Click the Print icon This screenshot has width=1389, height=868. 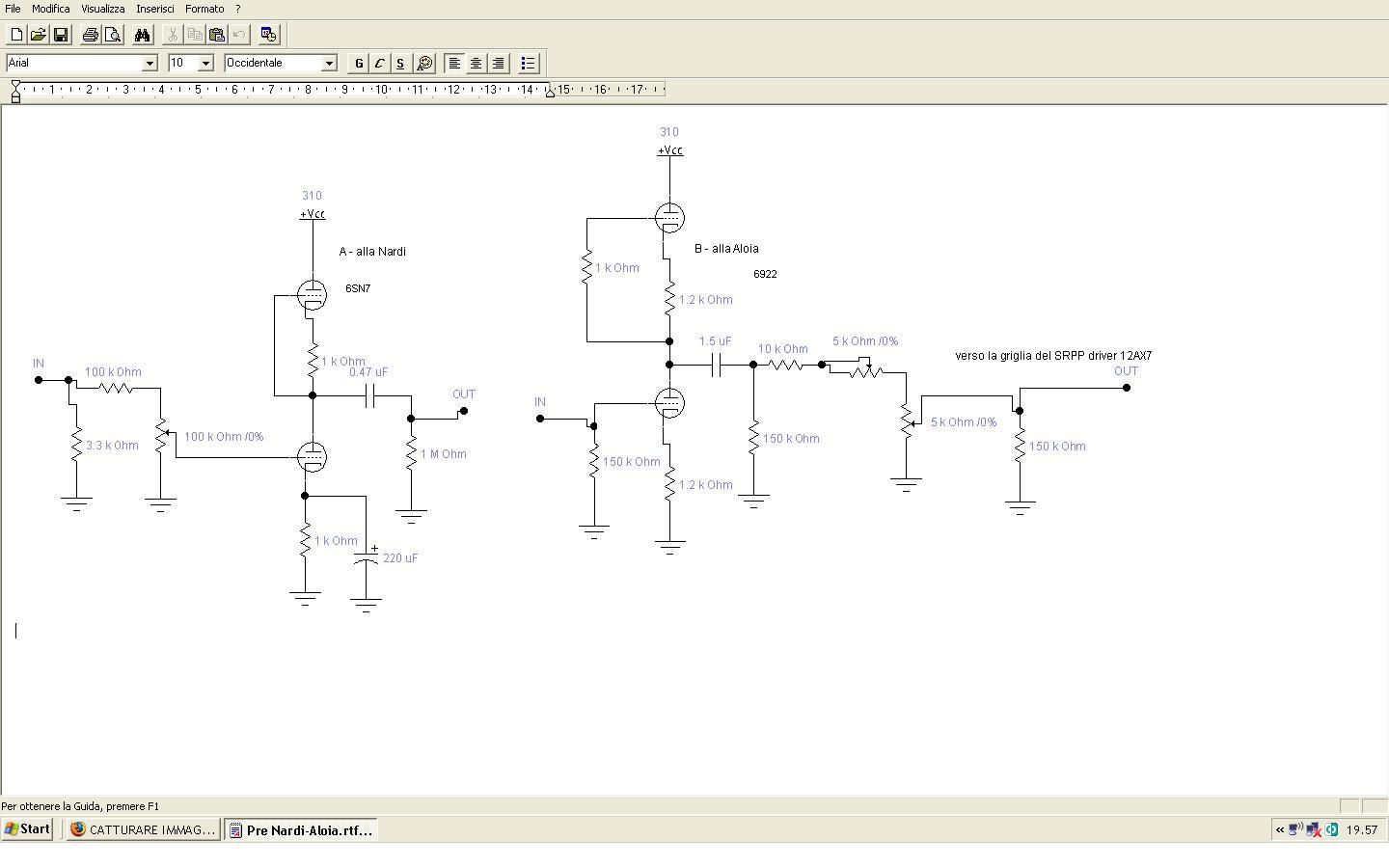91,35
